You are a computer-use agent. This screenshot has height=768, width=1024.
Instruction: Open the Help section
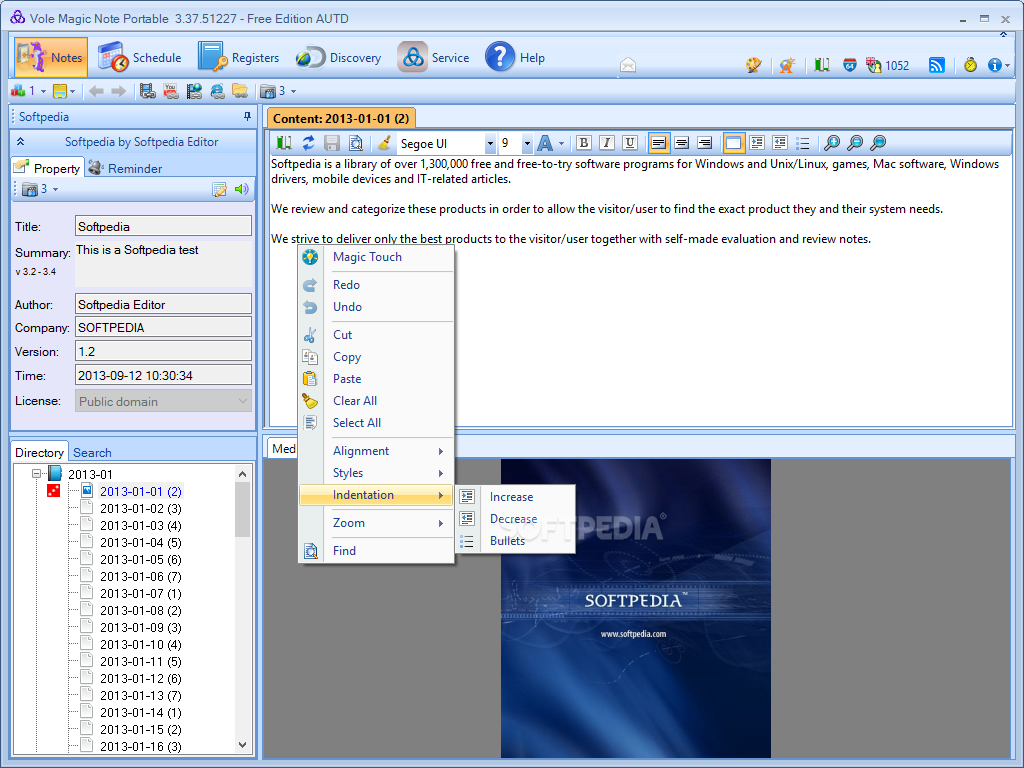[515, 57]
